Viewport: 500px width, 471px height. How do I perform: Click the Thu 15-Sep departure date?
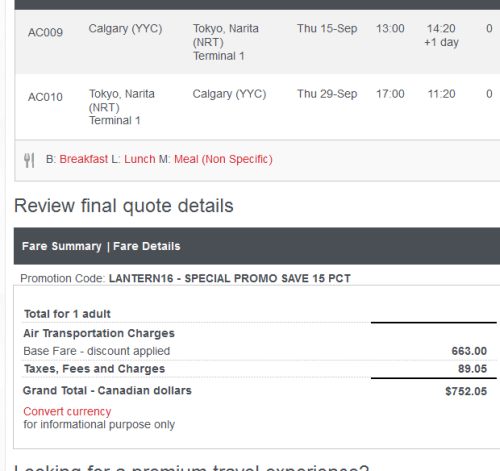(x=327, y=28)
